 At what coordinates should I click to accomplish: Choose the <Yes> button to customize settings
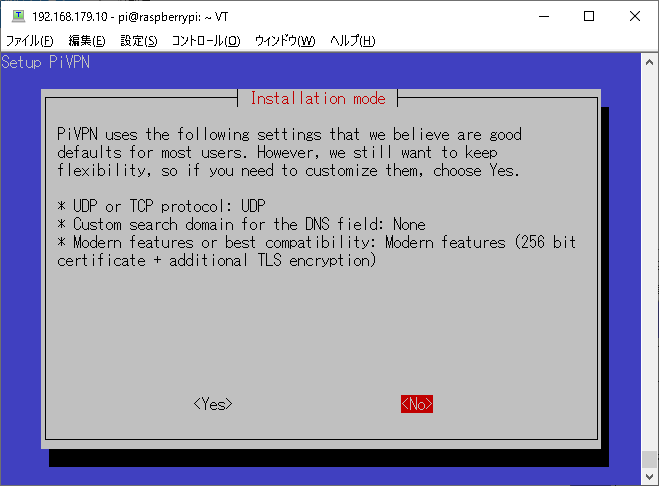pos(213,404)
